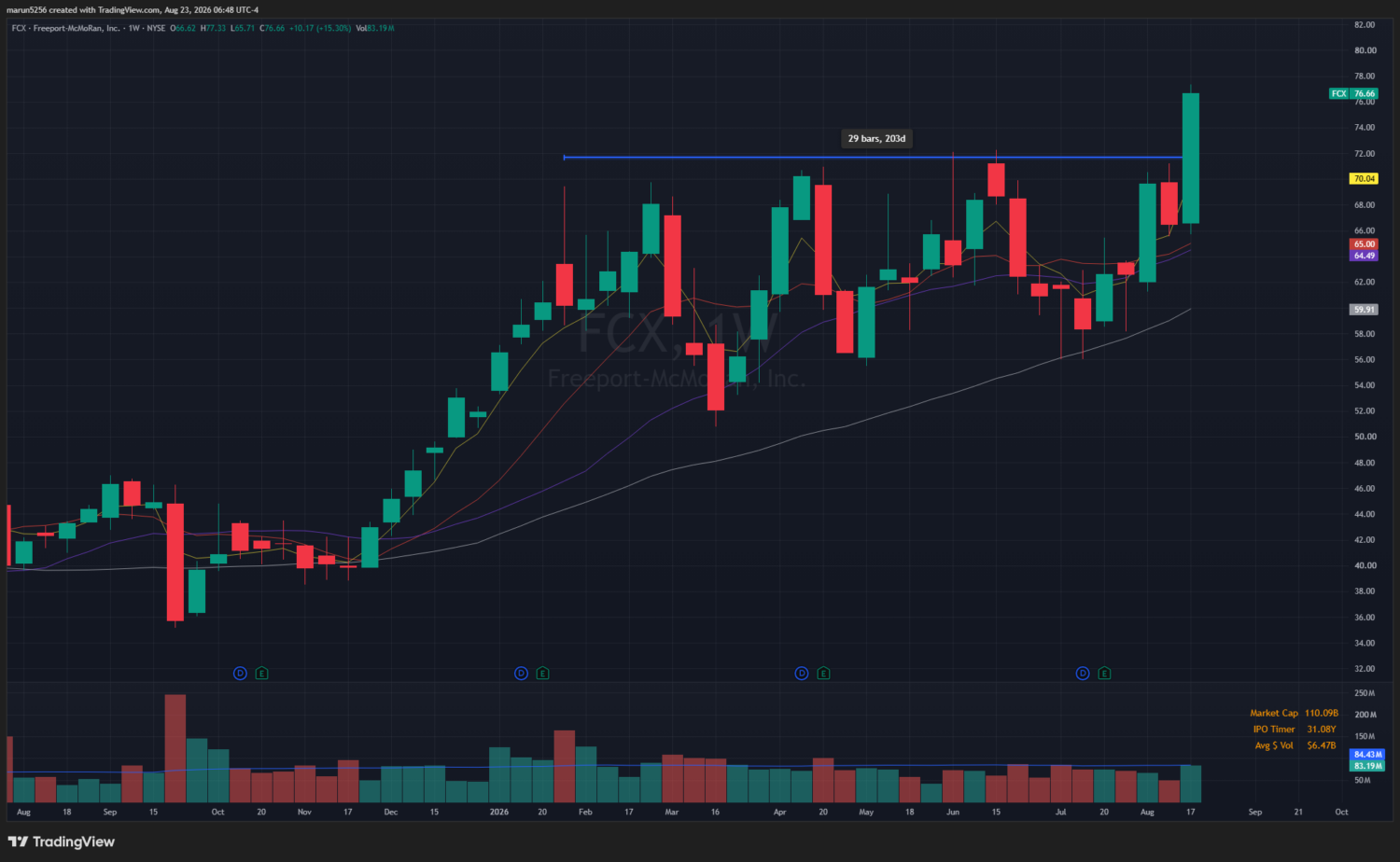Select the earnings marker in April

tap(823, 673)
